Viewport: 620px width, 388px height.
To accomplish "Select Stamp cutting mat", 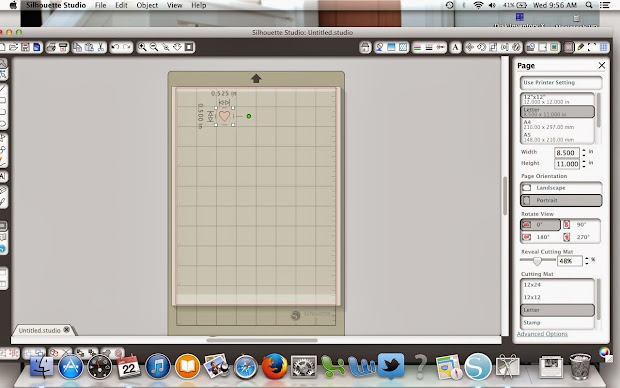I will (x=558, y=323).
